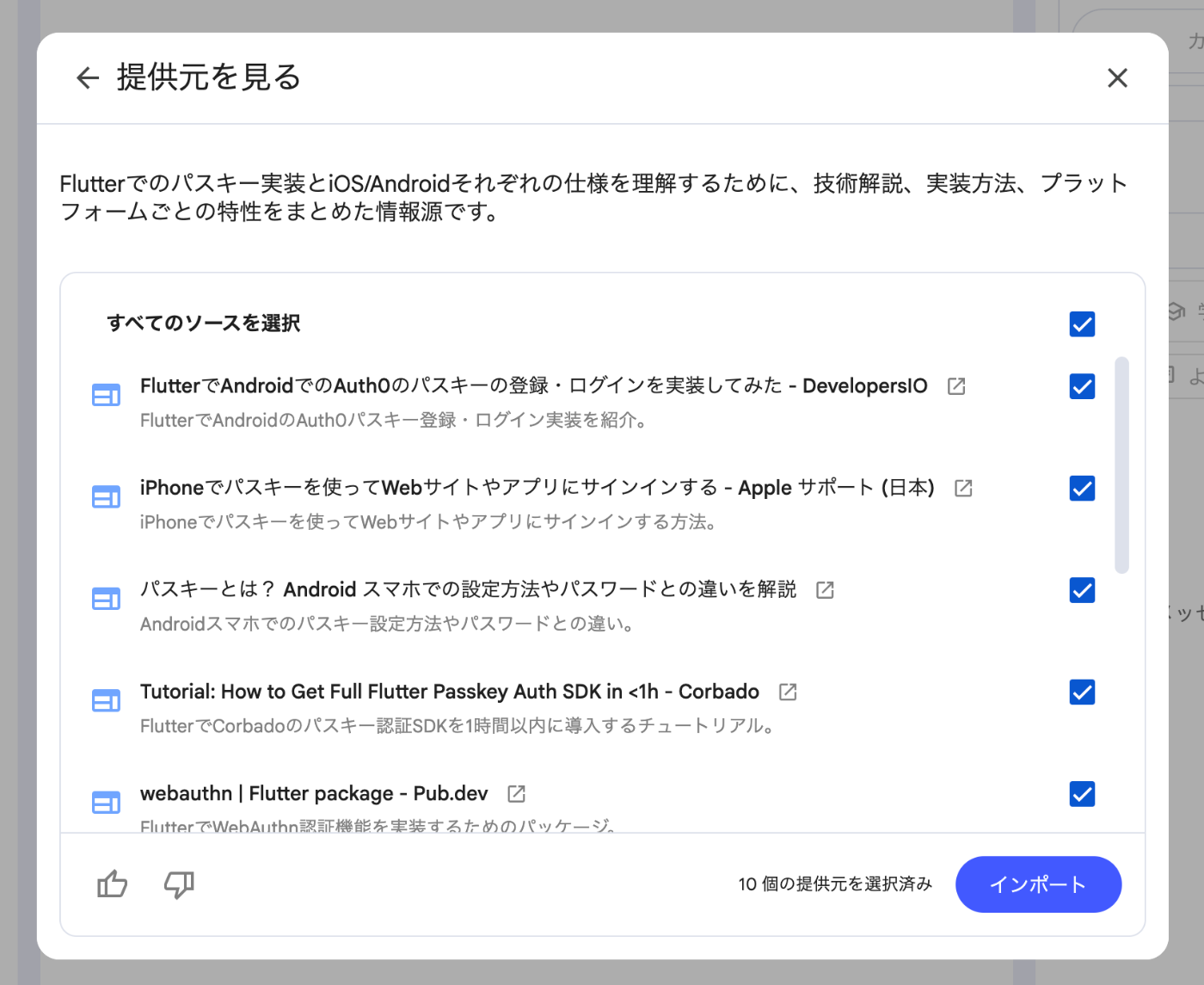Open external link for DevelopersIO Auth0 source
The height and width of the screenshot is (985, 1204).
pos(956,386)
